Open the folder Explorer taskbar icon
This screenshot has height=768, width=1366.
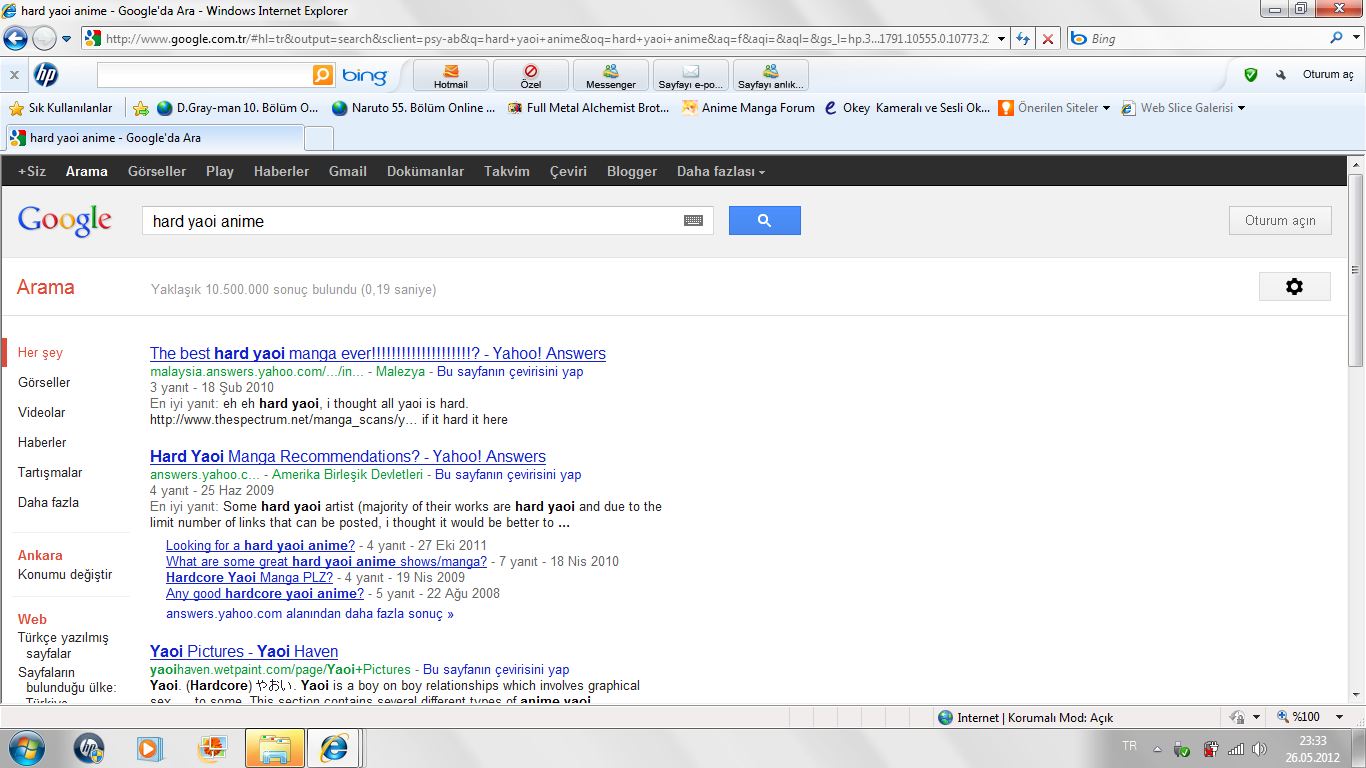pos(274,748)
